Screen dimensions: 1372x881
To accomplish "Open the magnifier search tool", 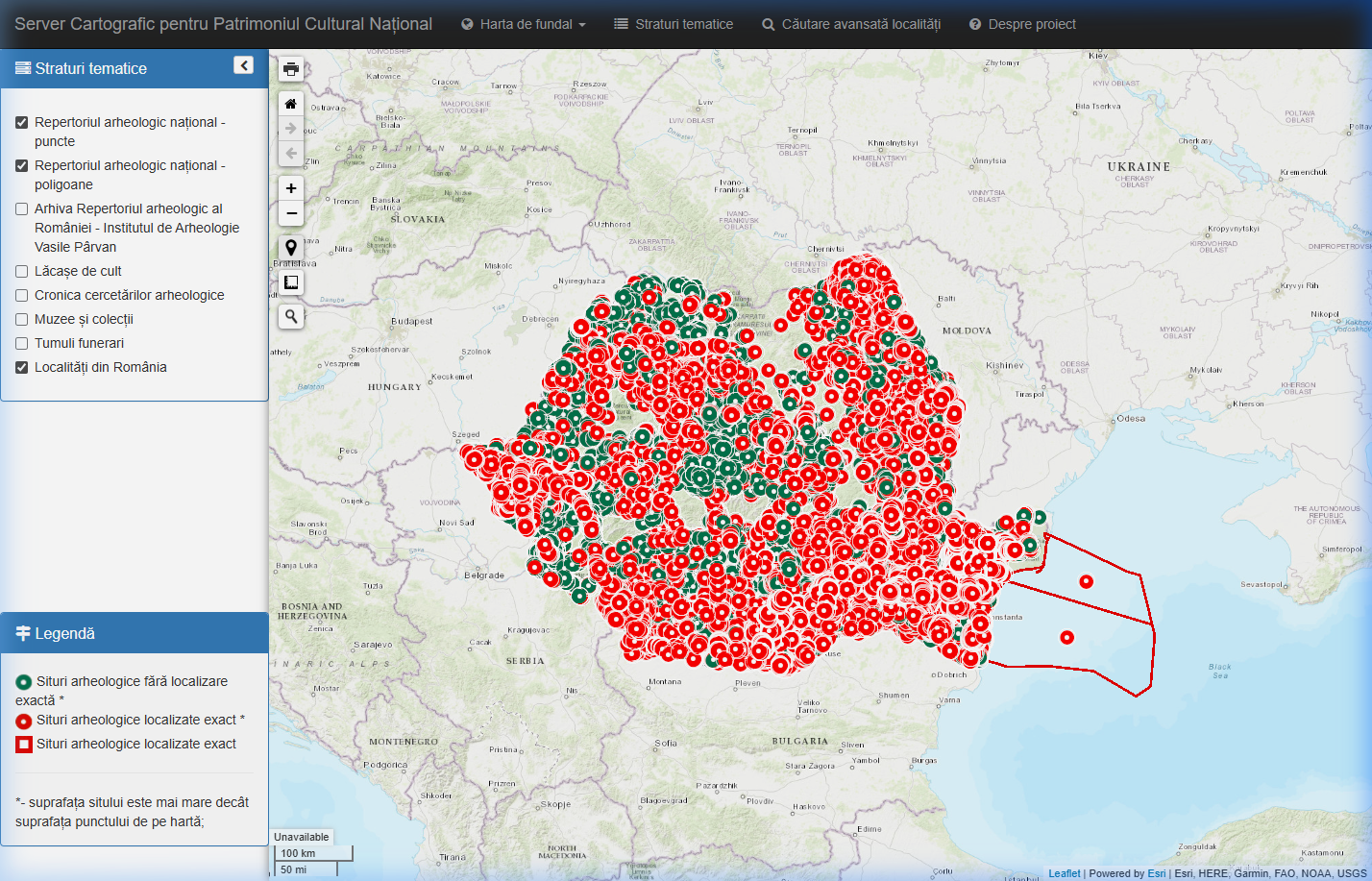I will pyautogui.click(x=290, y=315).
